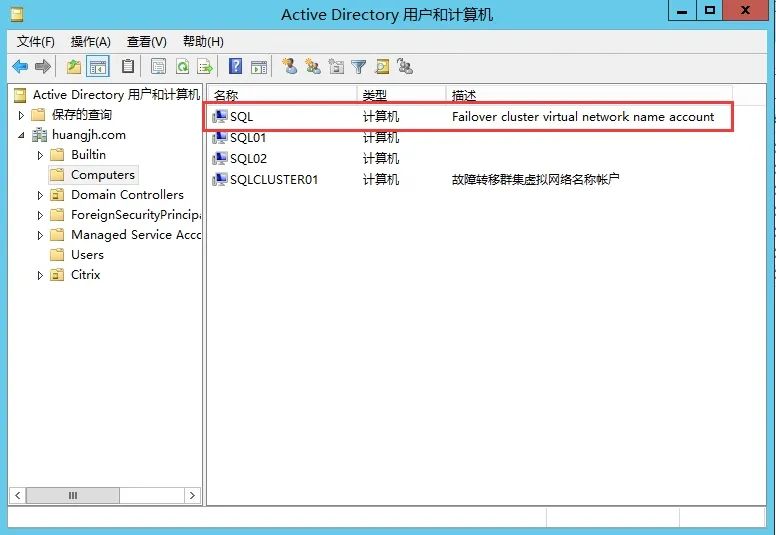The height and width of the screenshot is (535, 776).
Task: Click the Export List toolbar icon
Action: [205, 66]
